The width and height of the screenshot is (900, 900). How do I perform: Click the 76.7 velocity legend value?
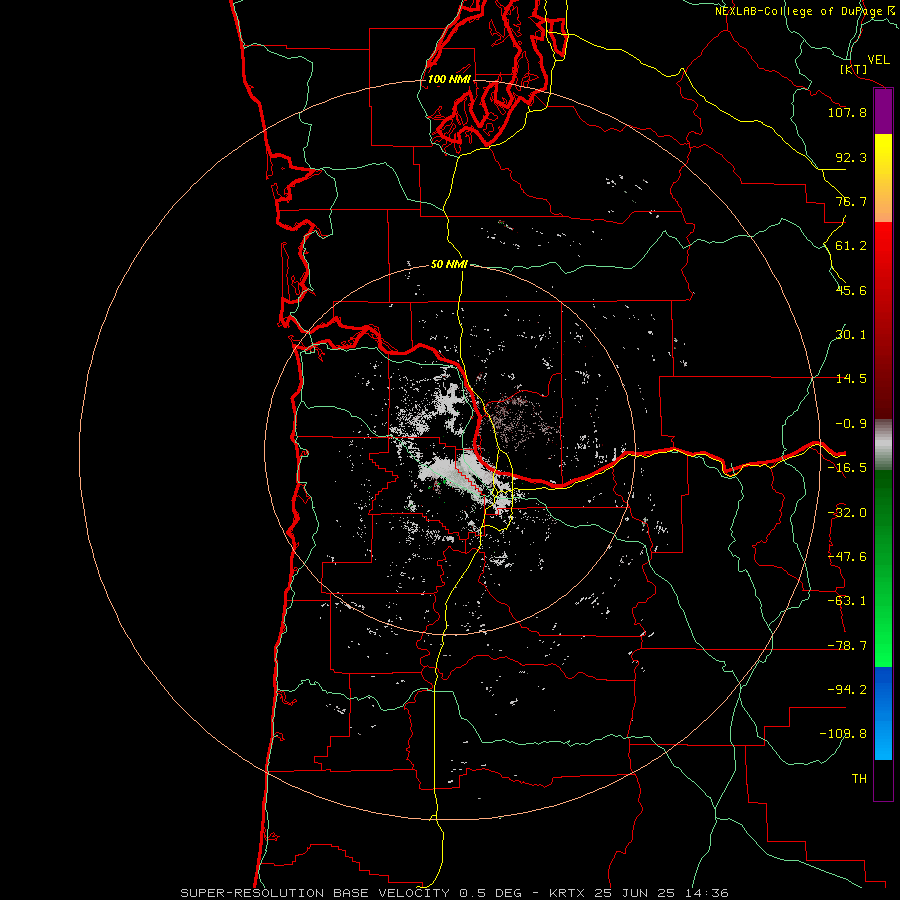click(x=851, y=201)
